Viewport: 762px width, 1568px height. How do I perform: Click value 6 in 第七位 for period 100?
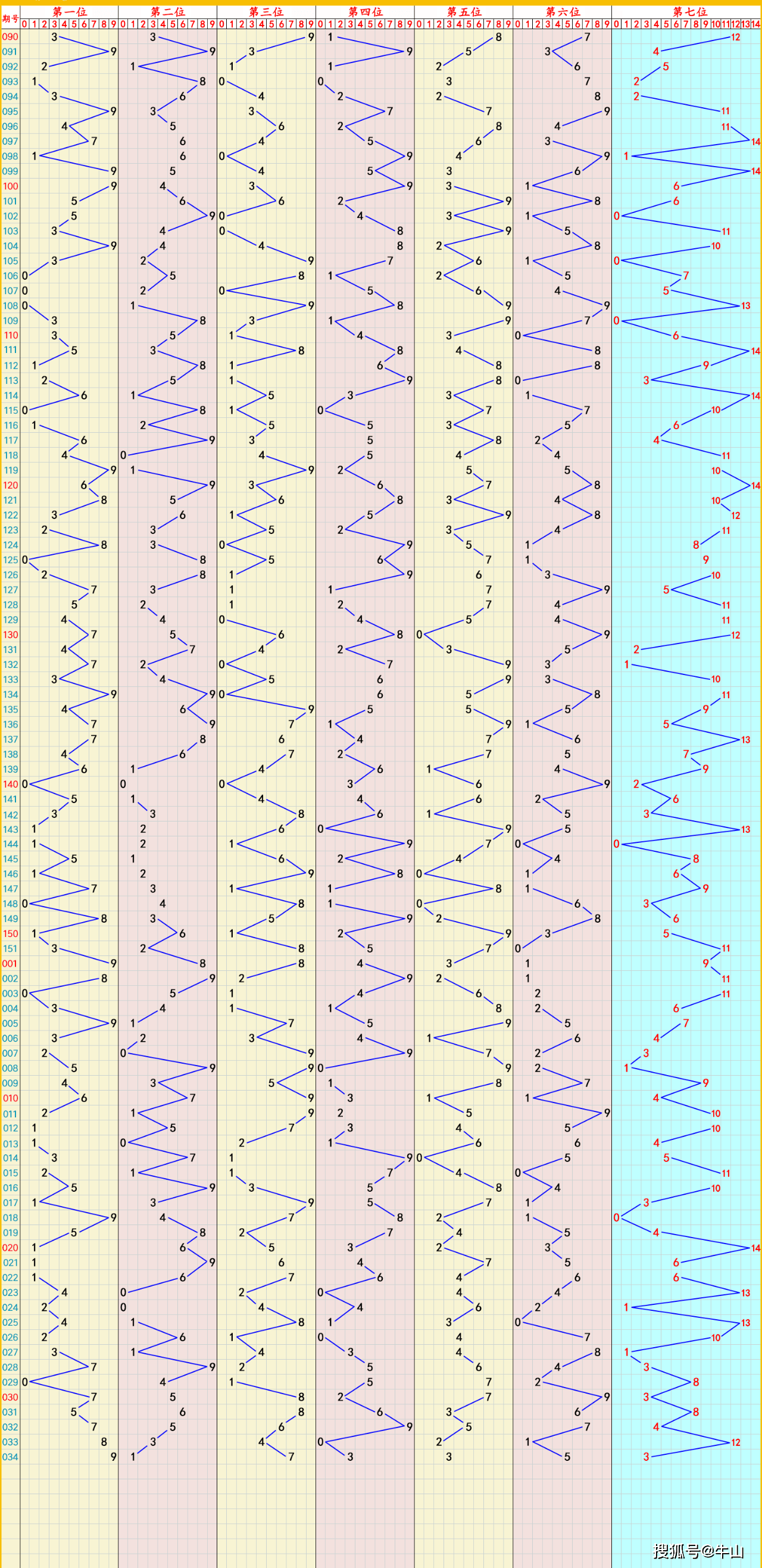[676, 186]
